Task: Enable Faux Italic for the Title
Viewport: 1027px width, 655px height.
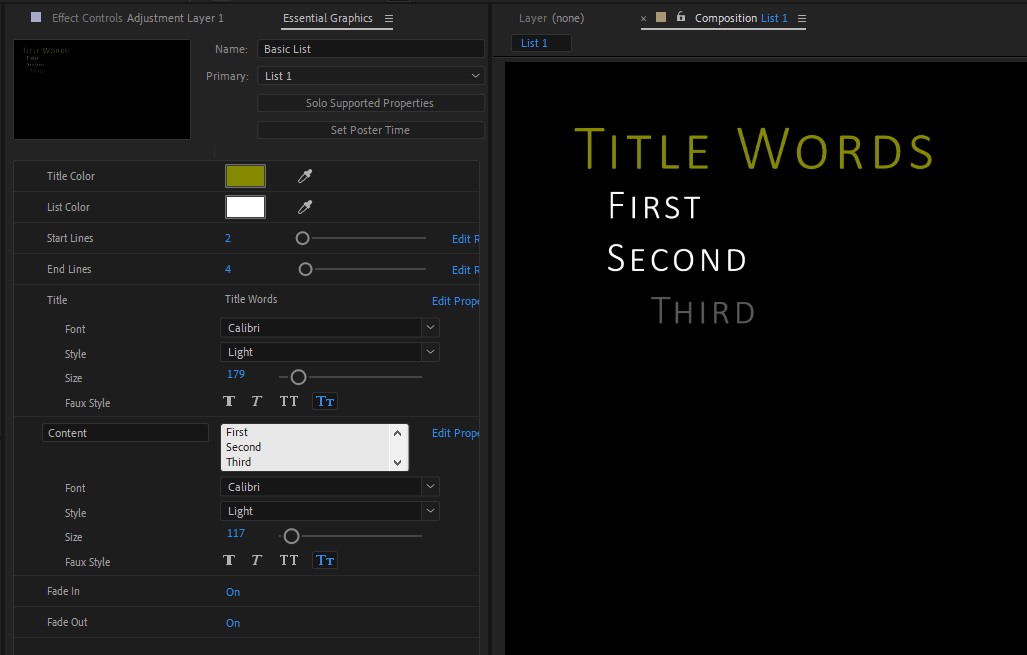Action: pyautogui.click(x=257, y=400)
